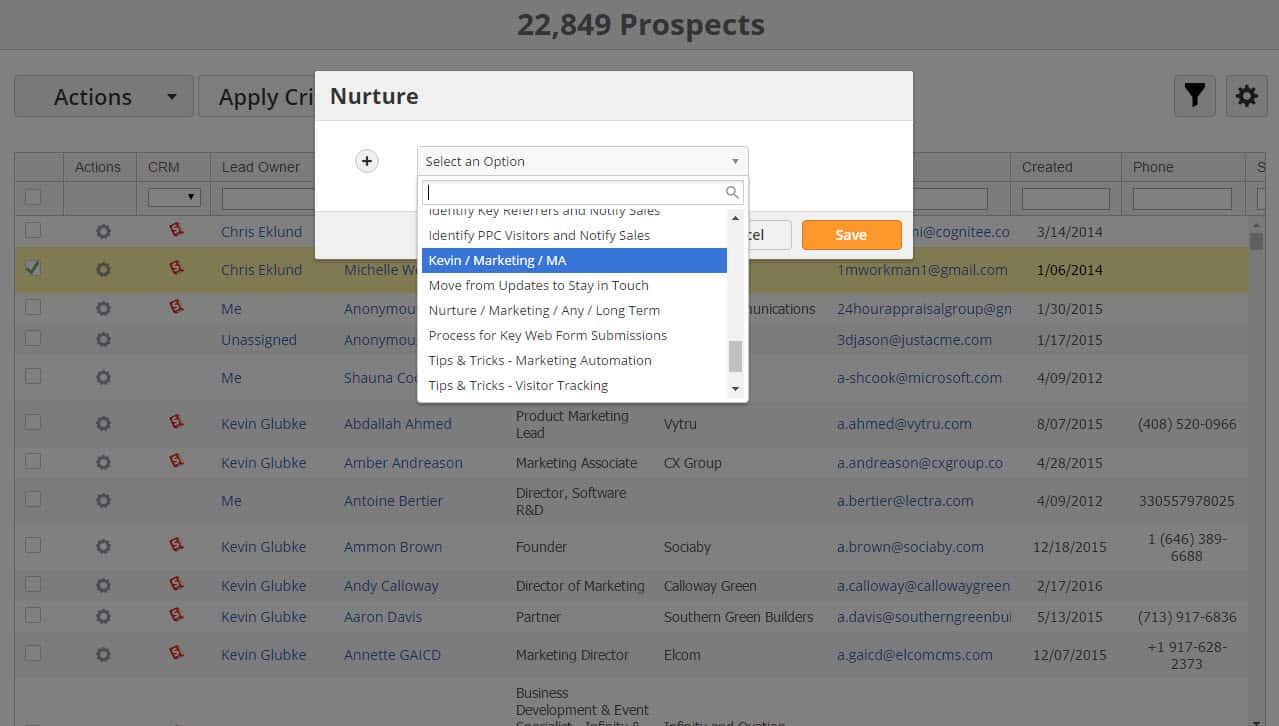Check the Aaron Davis row checkbox
Screen dimensions: 1279x726
click(33, 615)
